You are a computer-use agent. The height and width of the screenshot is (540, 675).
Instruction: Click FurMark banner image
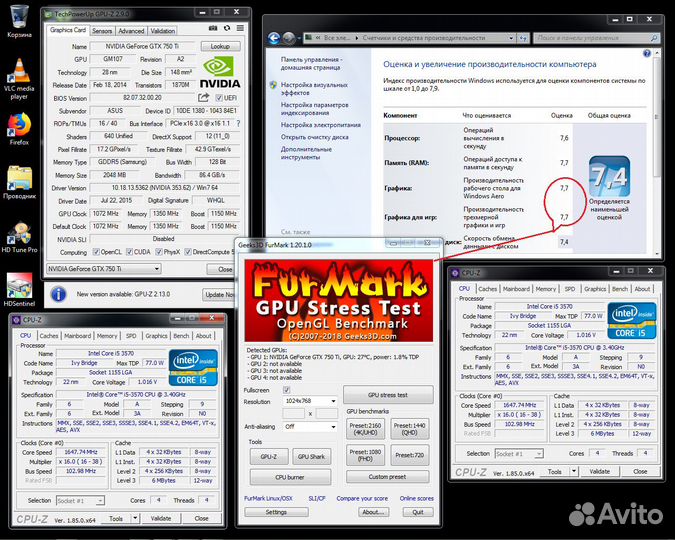pyautogui.click(x=339, y=300)
